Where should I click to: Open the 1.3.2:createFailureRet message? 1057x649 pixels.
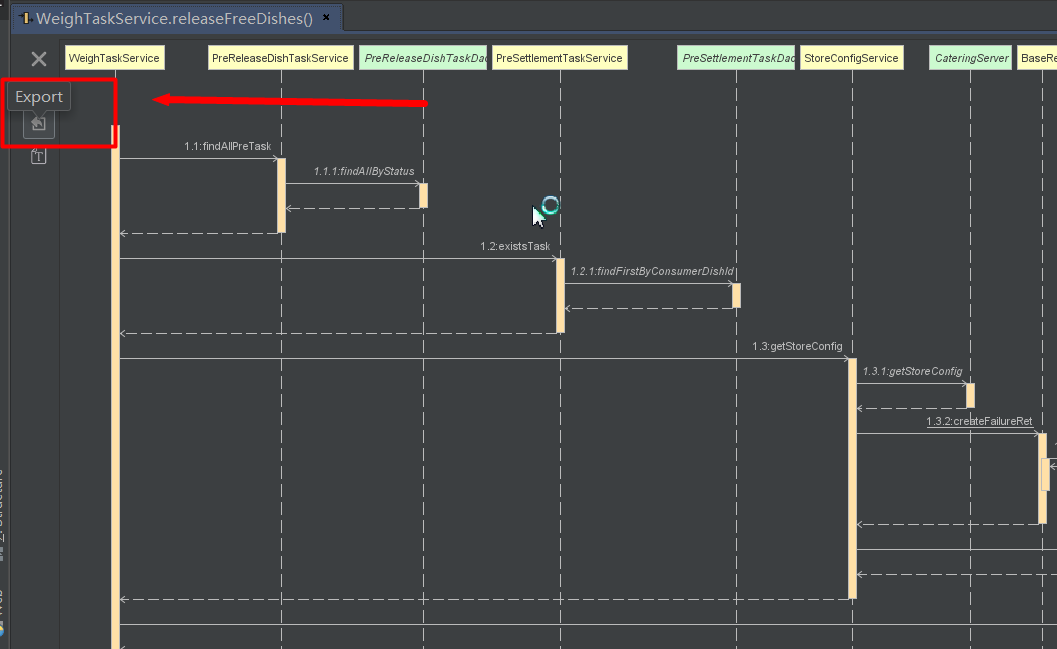(979, 421)
